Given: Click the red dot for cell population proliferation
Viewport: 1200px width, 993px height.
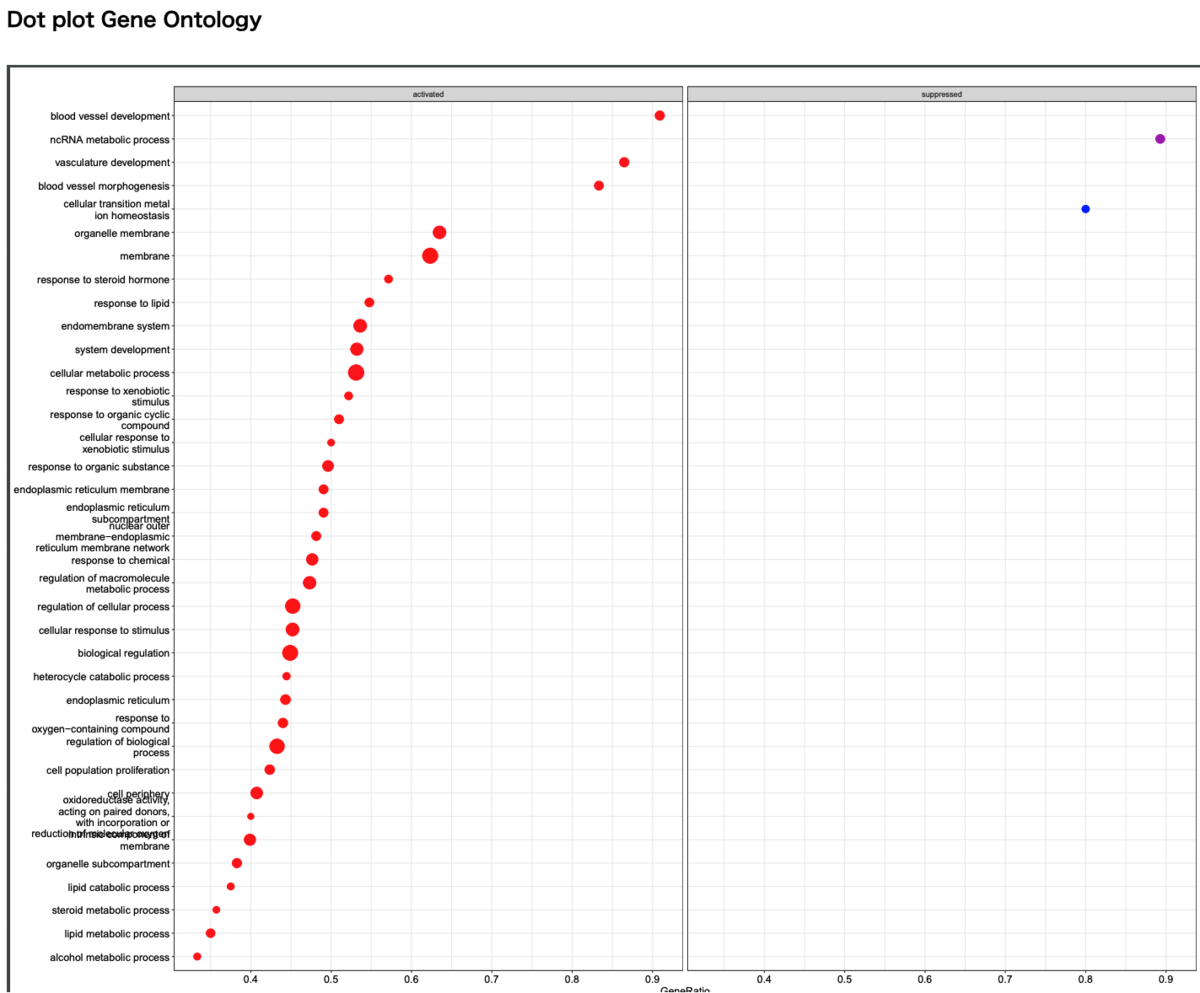Looking at the screenshot, I should 269,770.
